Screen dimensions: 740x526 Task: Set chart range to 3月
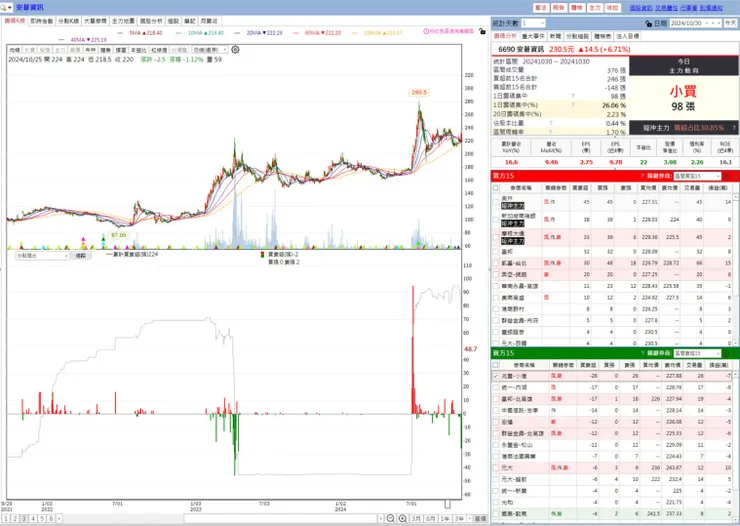click(416, 518)
